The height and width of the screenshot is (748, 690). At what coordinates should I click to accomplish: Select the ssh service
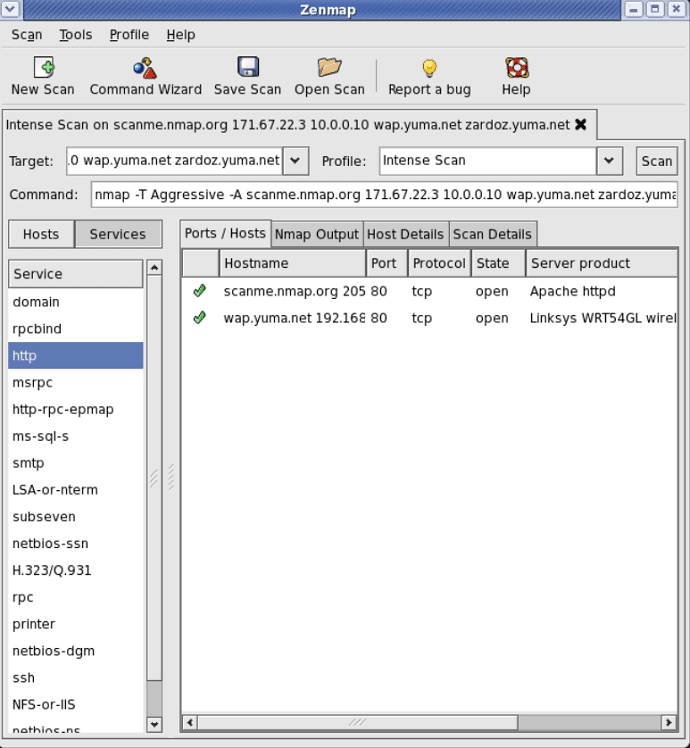(x=75, y=677)
